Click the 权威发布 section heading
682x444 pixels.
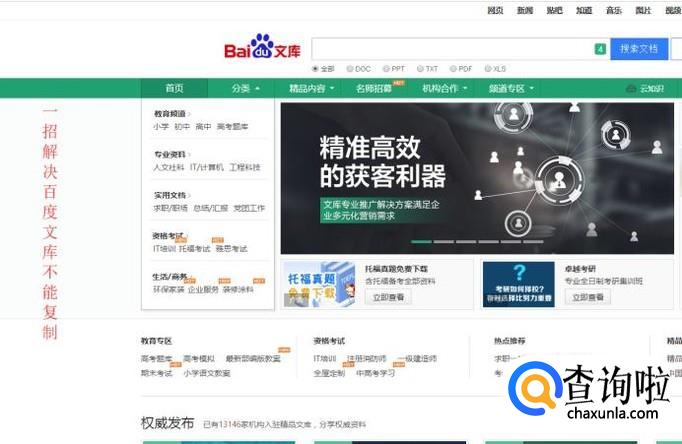pos(167,423)
